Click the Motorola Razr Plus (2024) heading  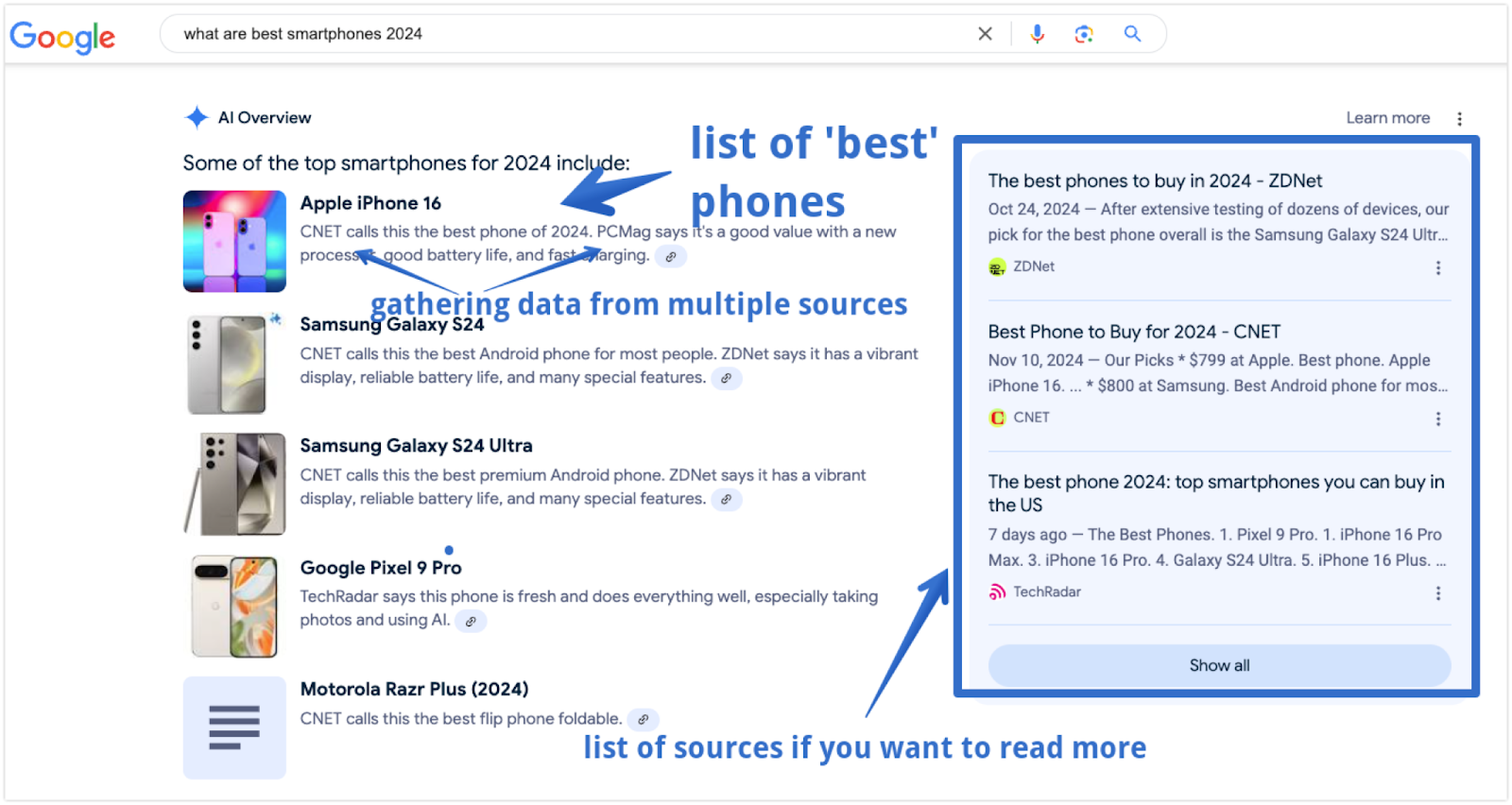coord(414,690)
